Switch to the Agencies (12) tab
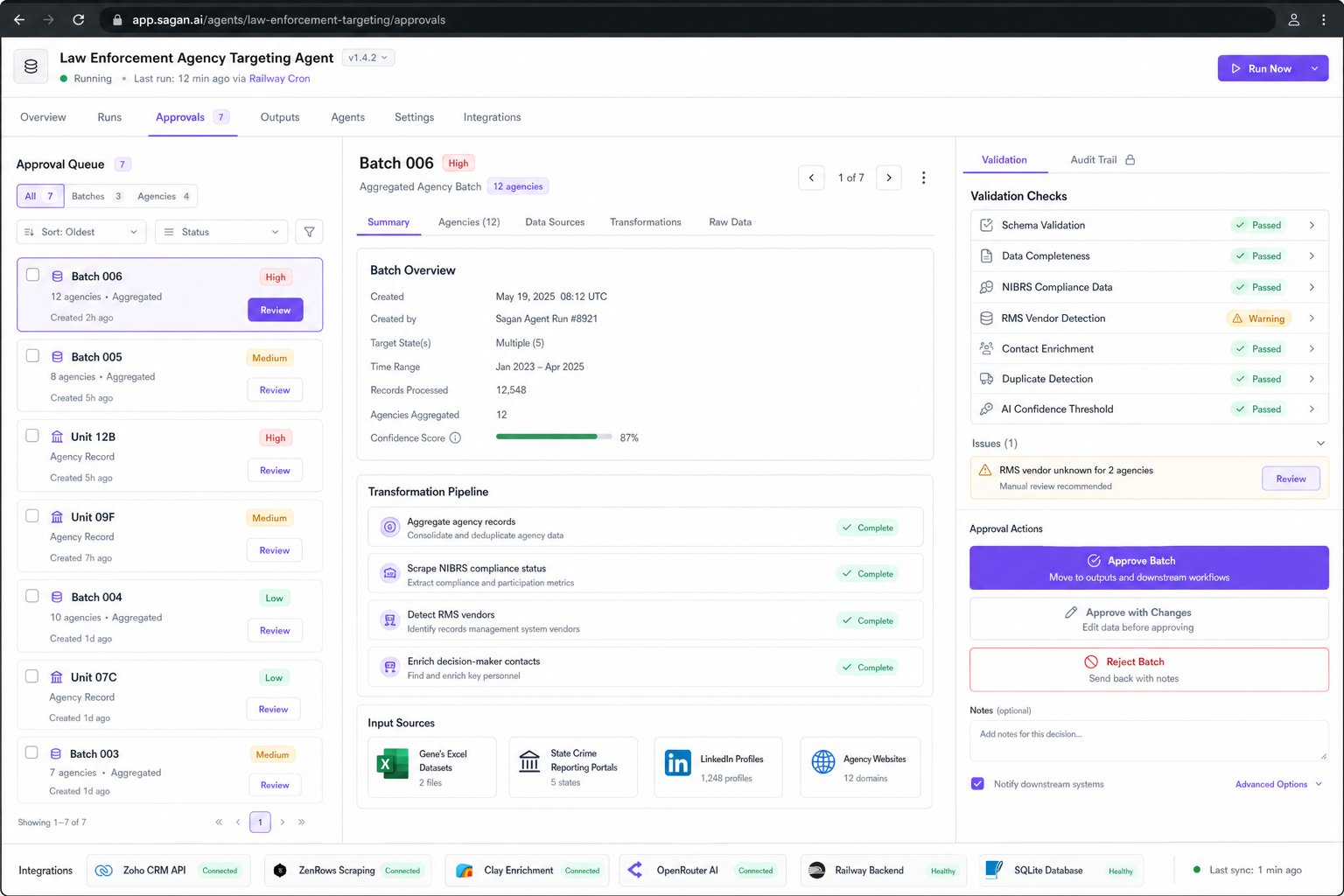The height and width of the screenshot is (896, 1344). click(469, 222)
